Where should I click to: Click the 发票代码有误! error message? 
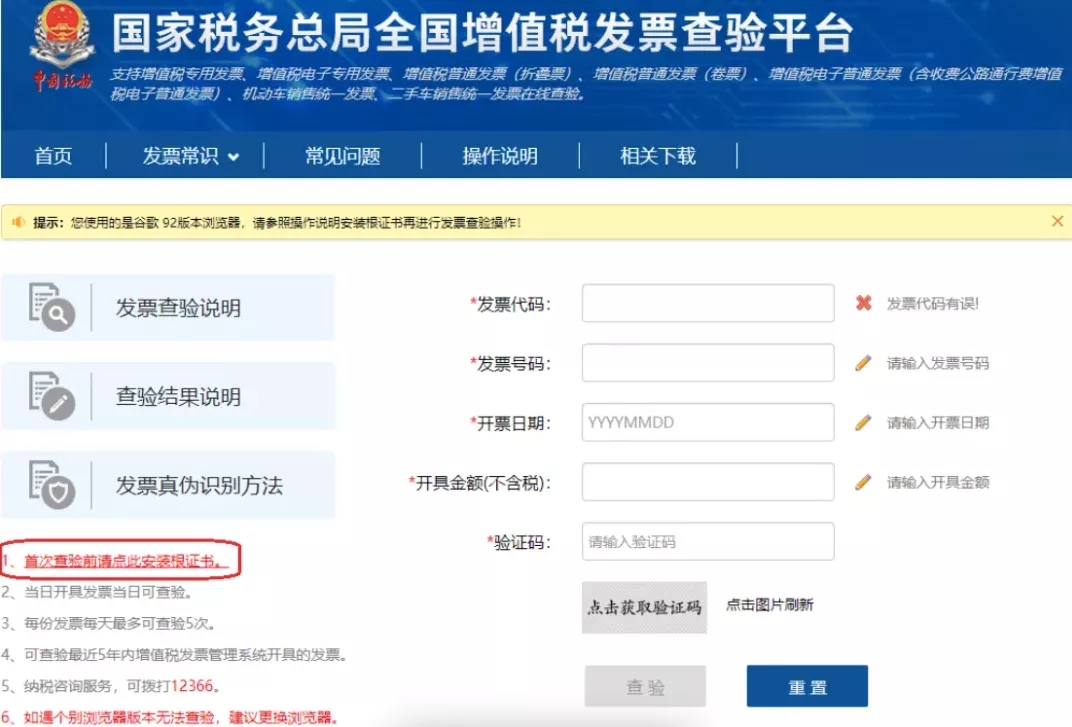tap(933, 304)
